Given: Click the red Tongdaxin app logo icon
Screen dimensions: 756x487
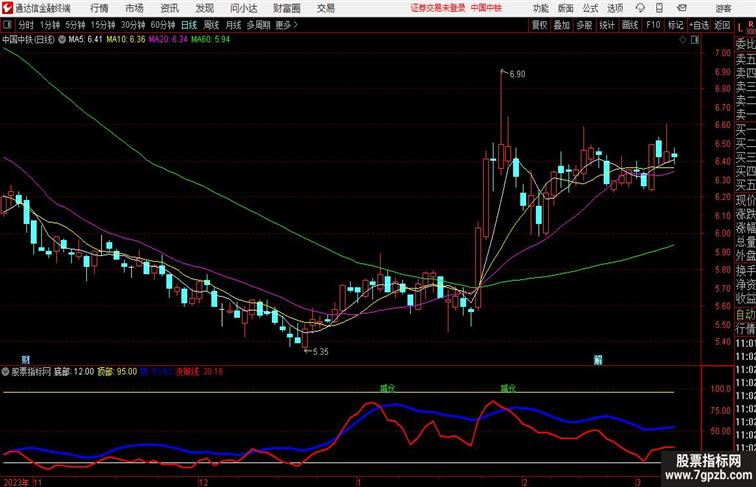Looking at the screenshot, I should [x=7, y=8].
